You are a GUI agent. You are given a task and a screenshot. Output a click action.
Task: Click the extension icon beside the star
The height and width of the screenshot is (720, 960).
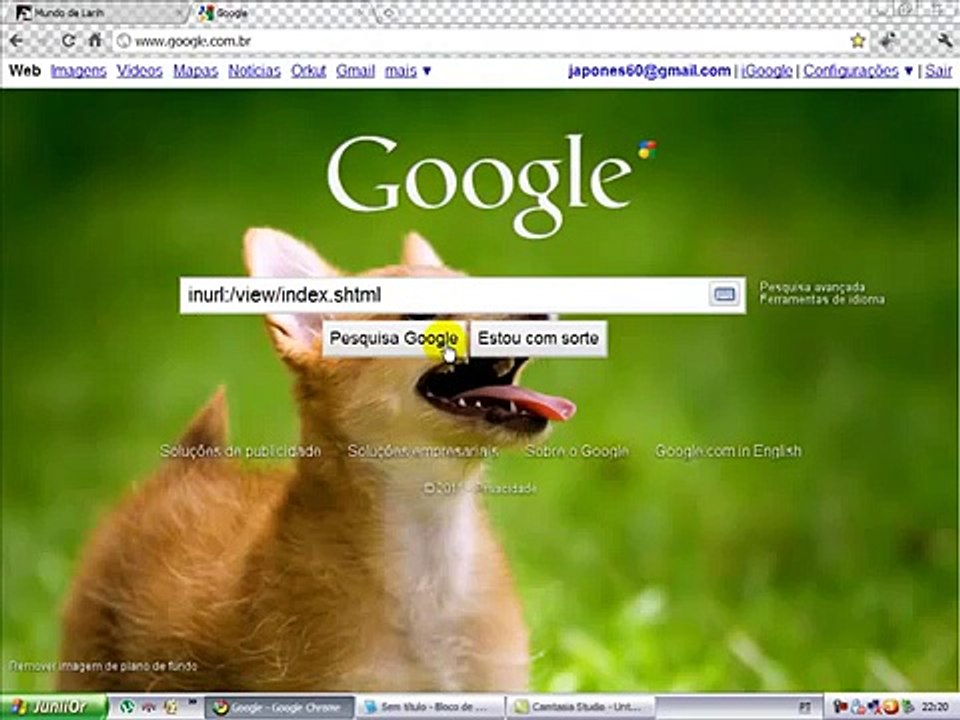[x=888, y=41]
